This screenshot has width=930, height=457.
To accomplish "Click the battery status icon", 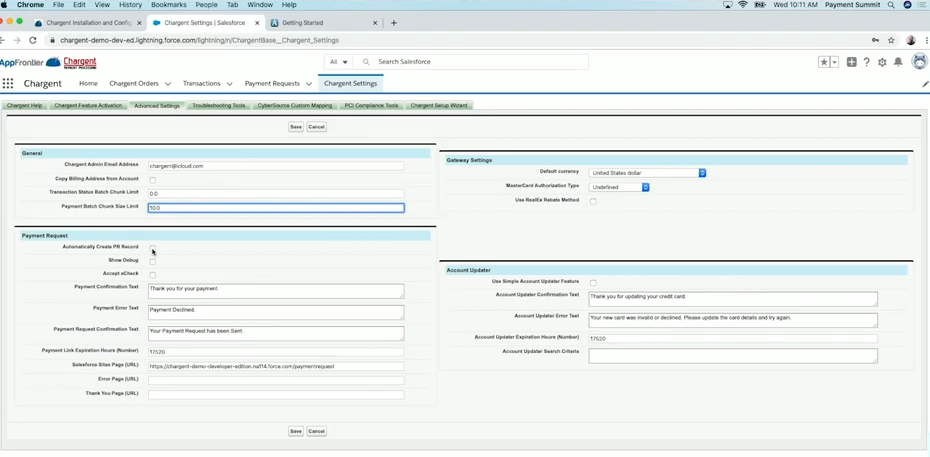I will tap(759, 5).
